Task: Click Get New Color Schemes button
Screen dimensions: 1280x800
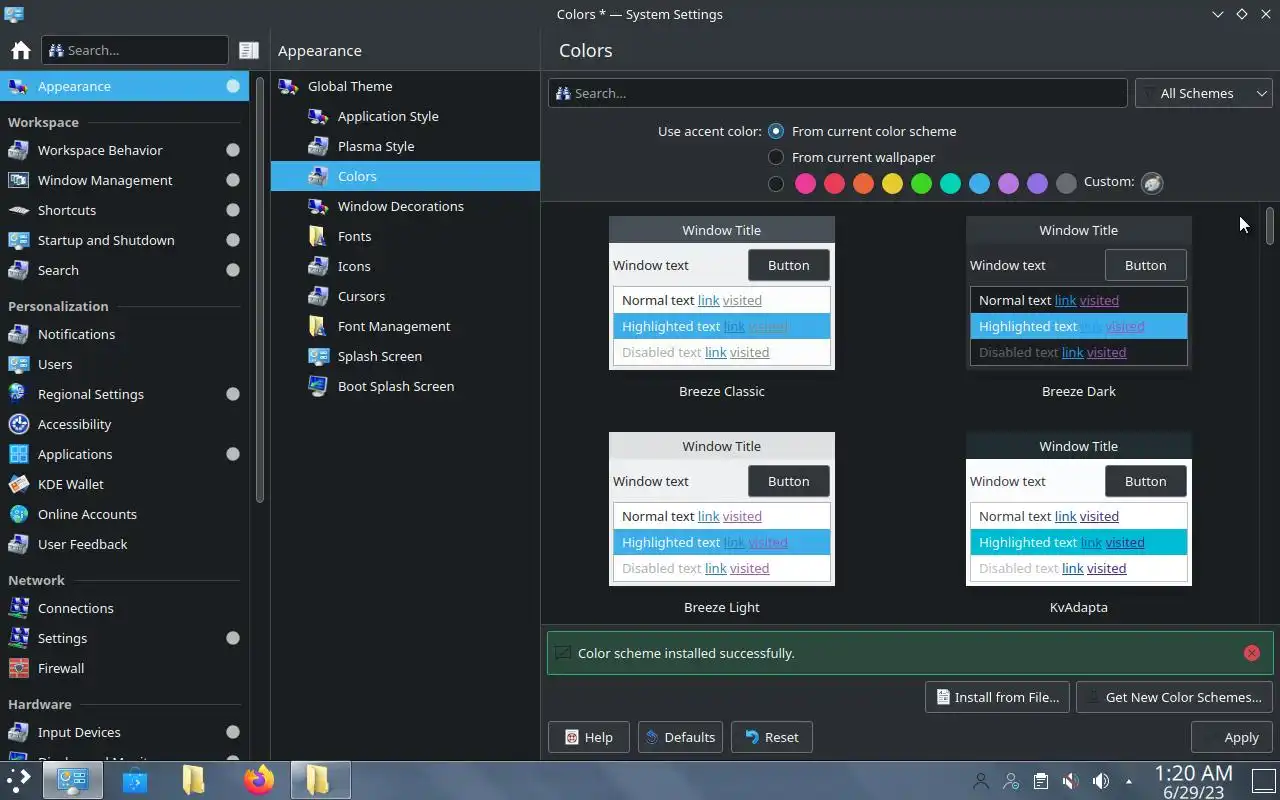Action: [x=1174, y=697]
